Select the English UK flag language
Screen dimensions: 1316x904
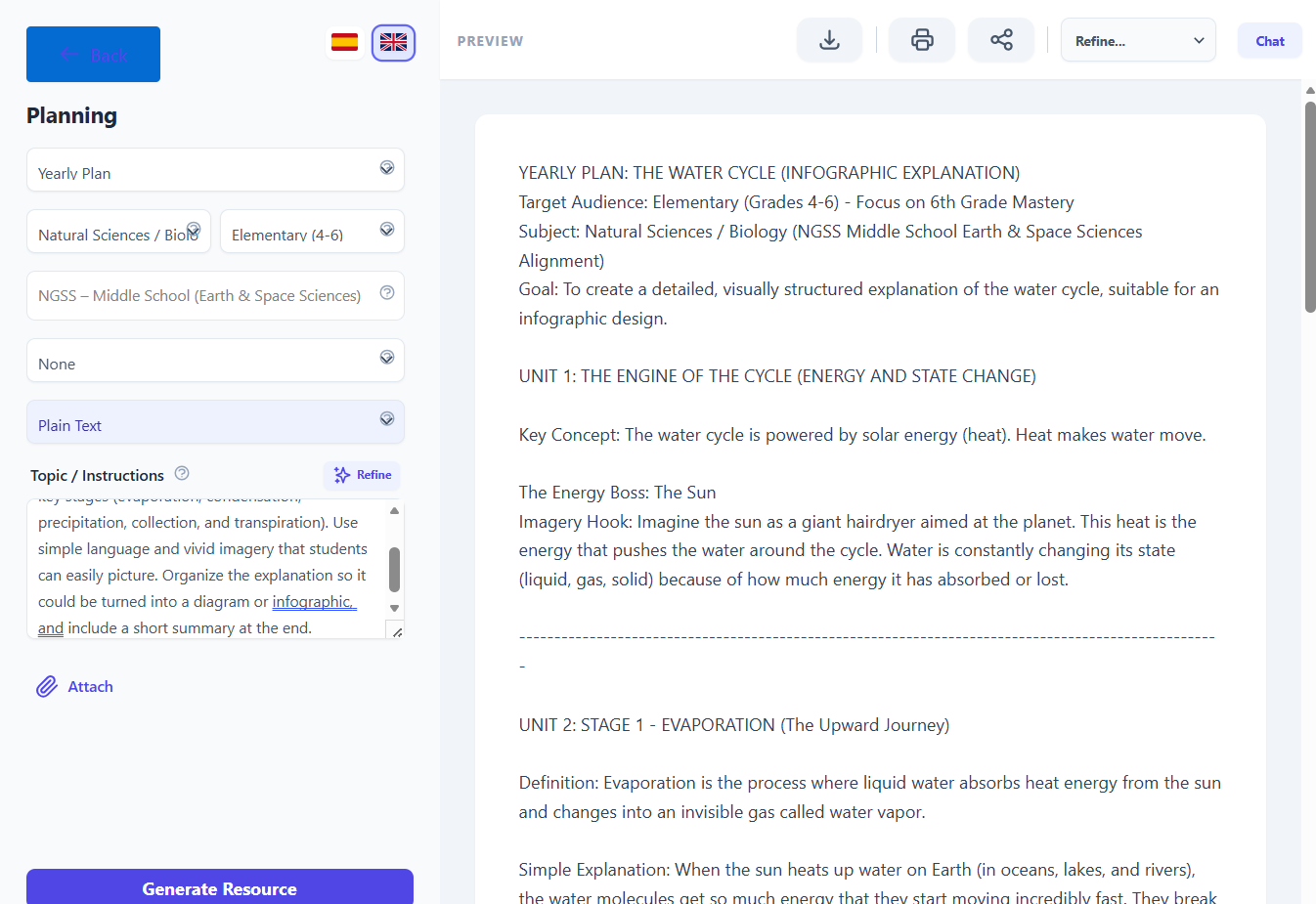coord(393,43)
